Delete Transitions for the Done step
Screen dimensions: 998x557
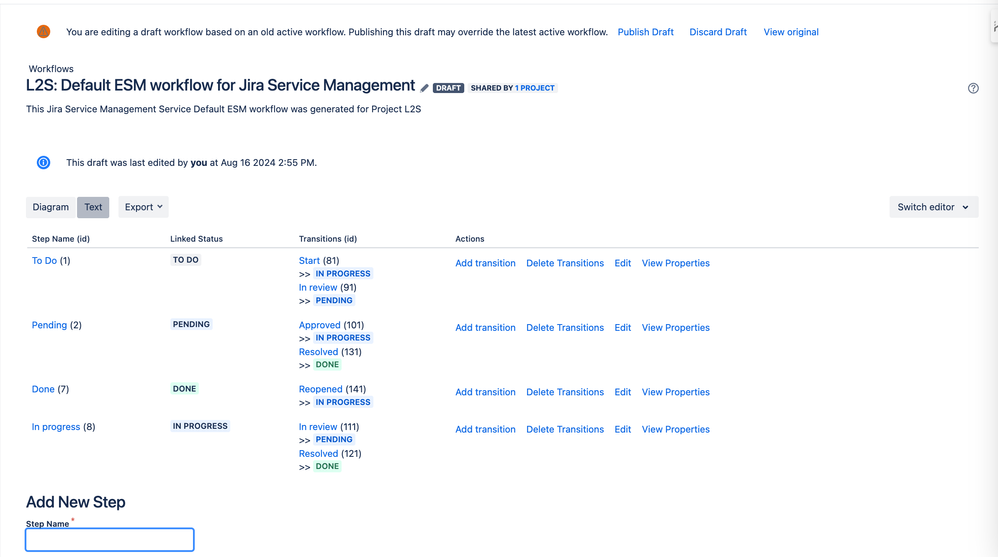point(565,391)
